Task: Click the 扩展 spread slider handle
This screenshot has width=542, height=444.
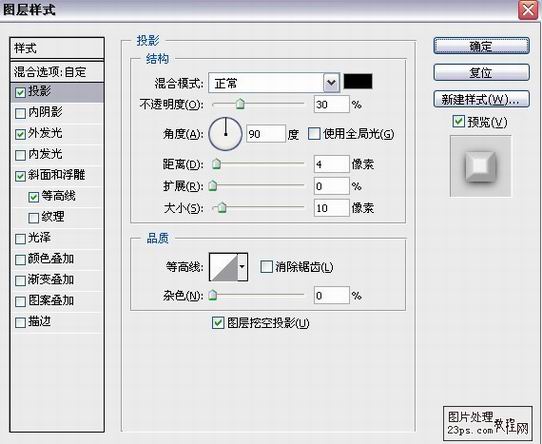Action: pos(213,186)
